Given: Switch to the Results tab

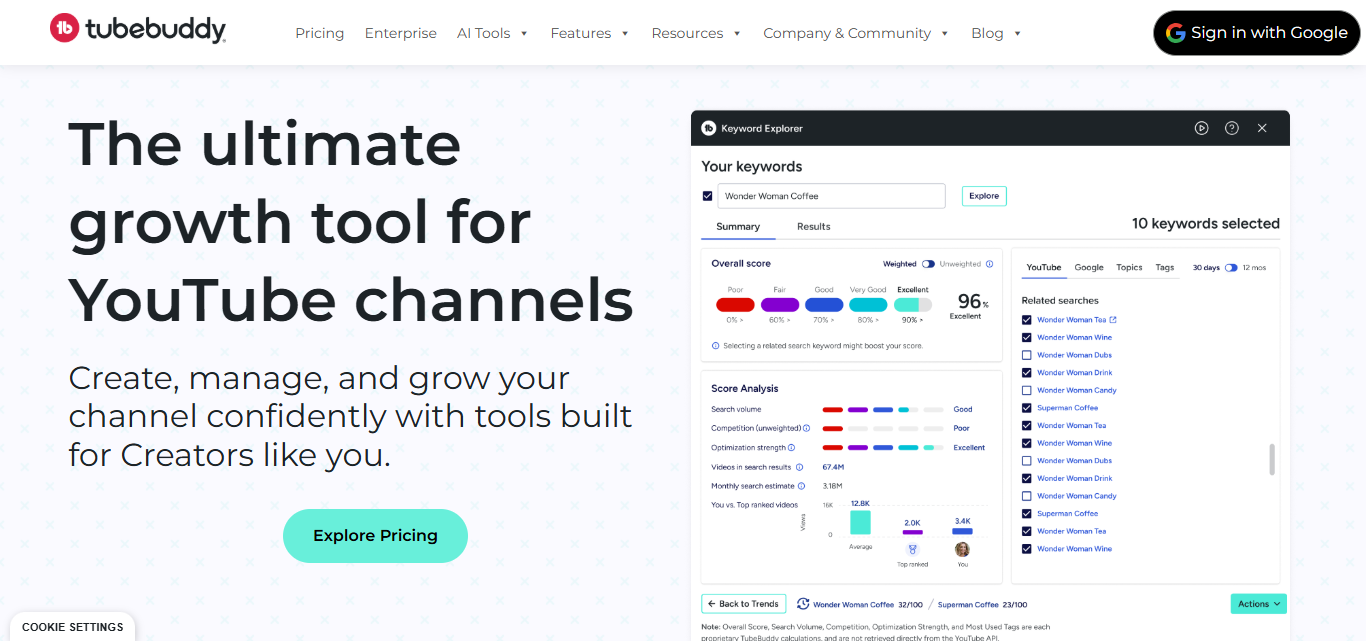Looking at the screenshot, I should click(814, 227).
